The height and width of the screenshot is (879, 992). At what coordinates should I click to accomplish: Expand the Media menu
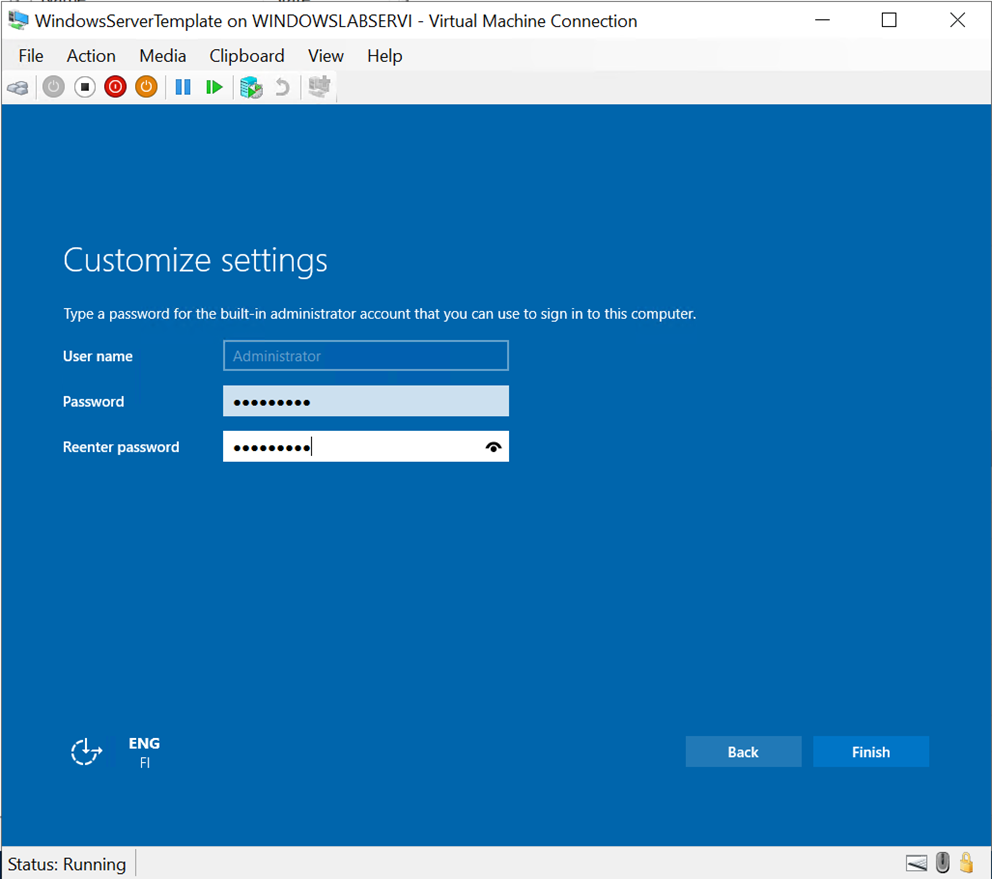coord(163,56)
